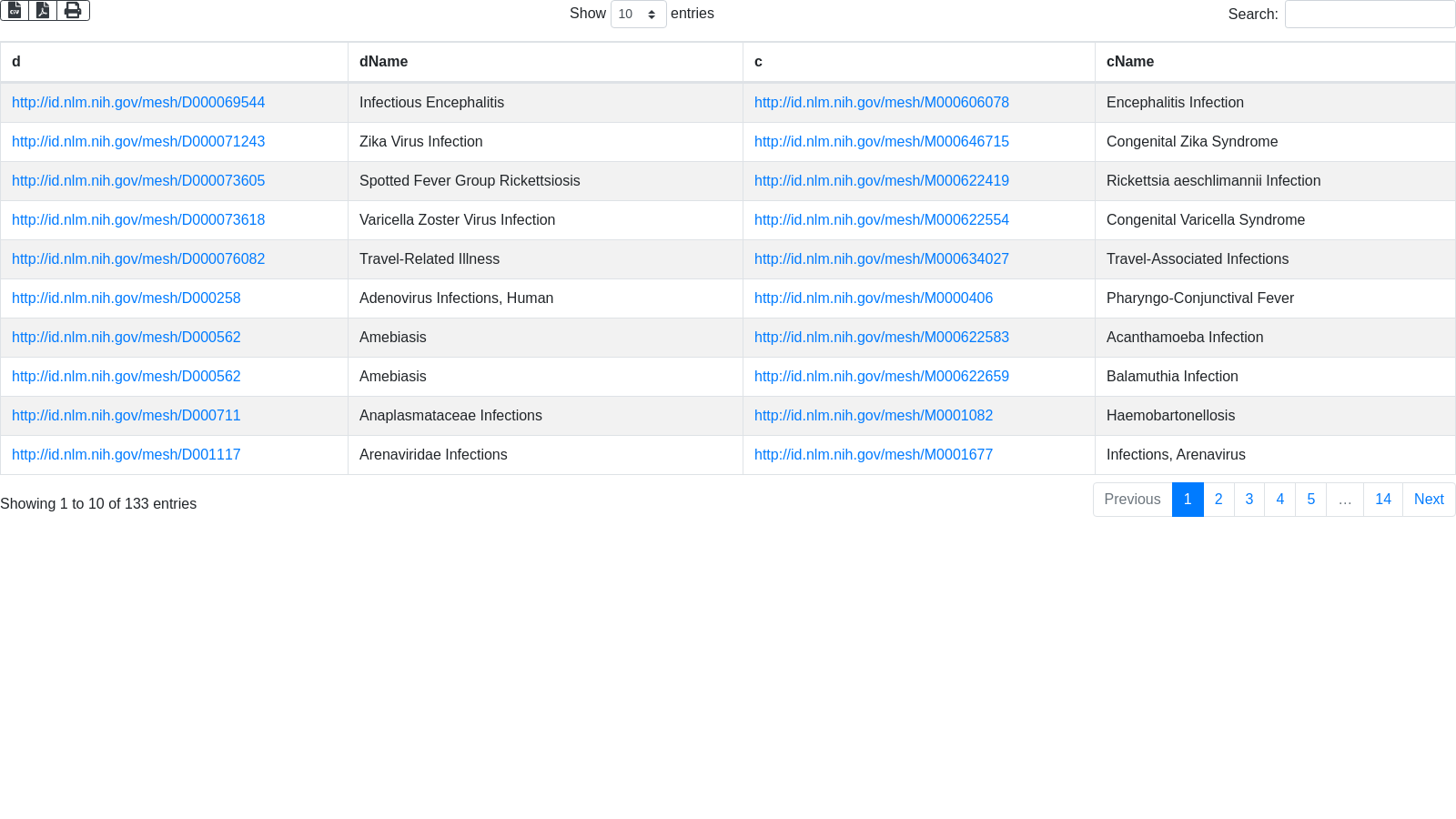Export the table as CSV
1456x819 pixels.
point(15,11)
